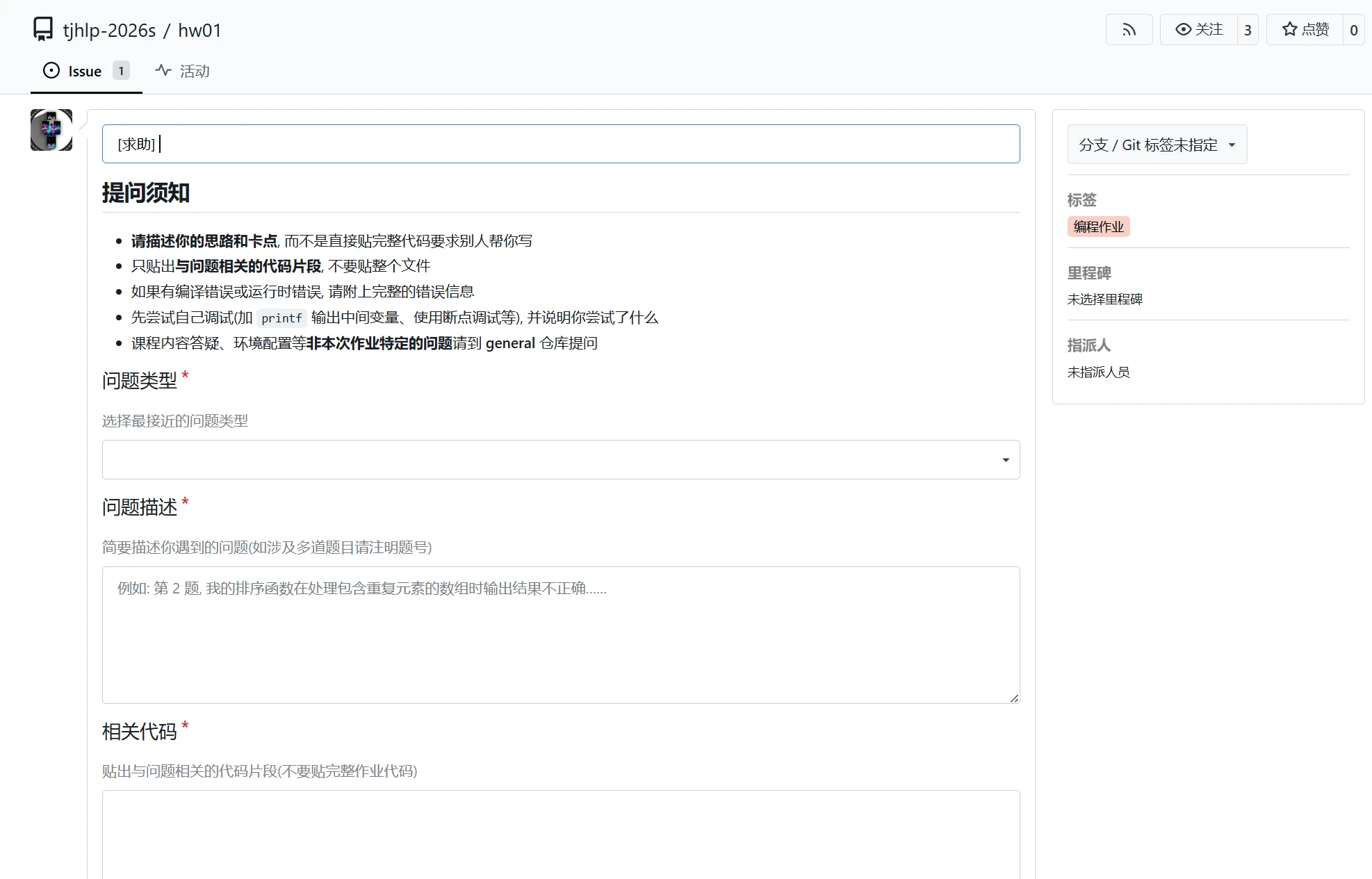Click the resize handle of 问题描述 textarea
Screen dimensions: 1372x879
[x=1014, y=698]
